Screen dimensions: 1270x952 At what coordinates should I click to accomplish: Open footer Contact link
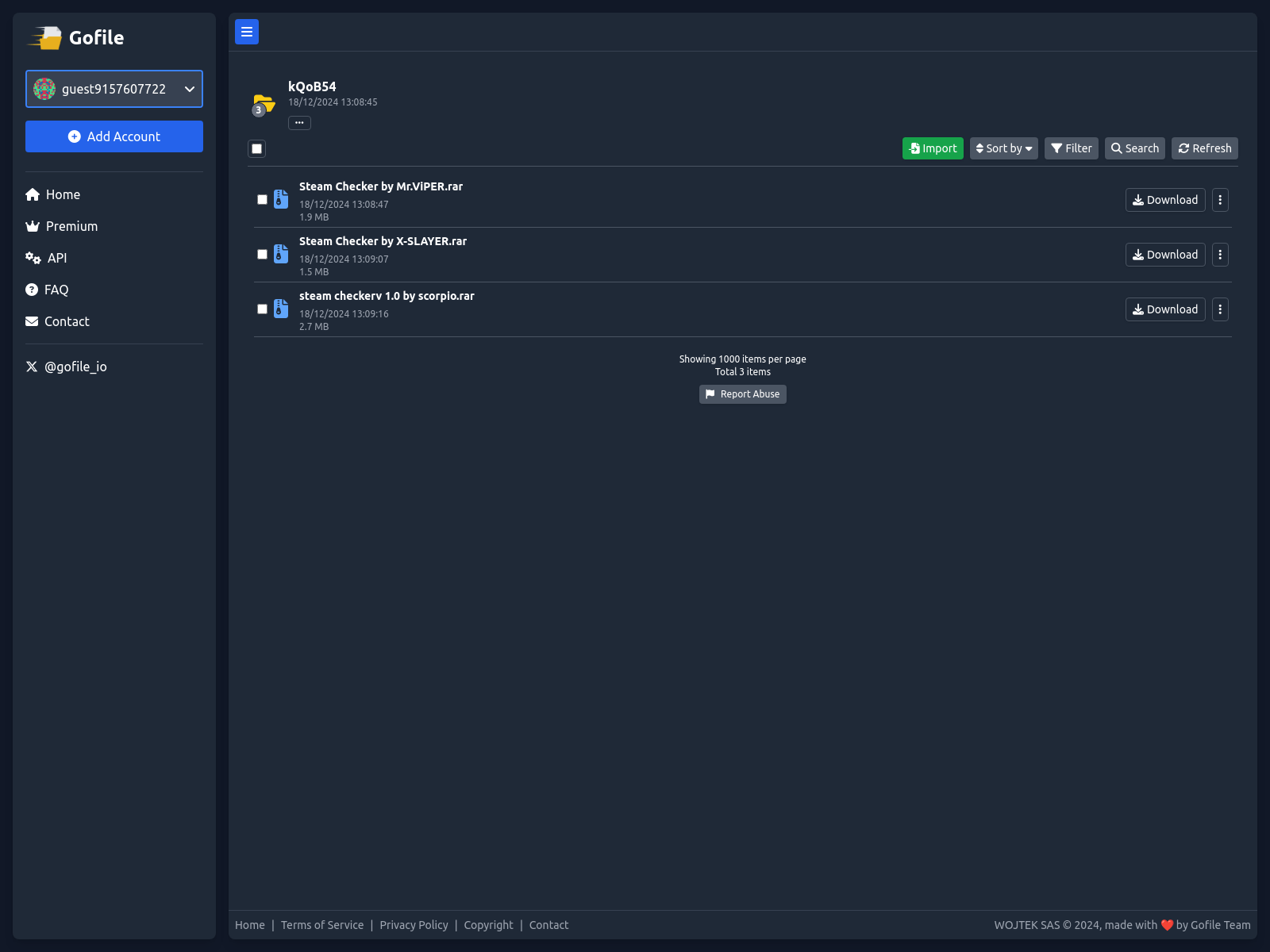[x=548, y=925]
